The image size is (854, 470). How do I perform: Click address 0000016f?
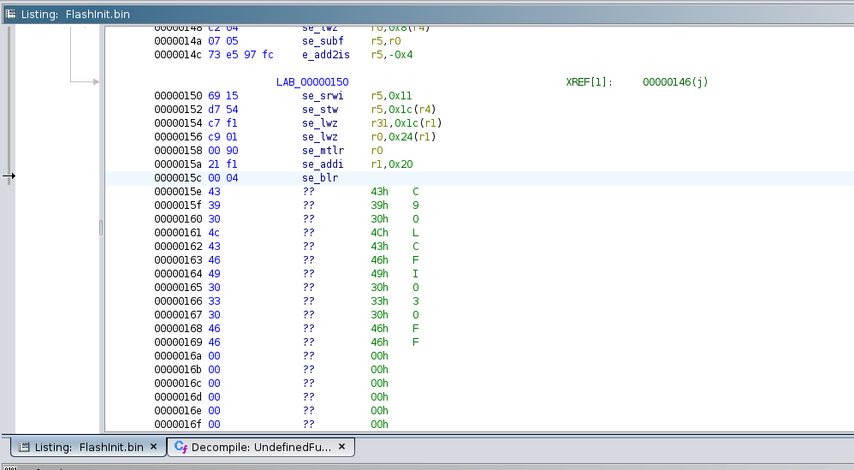(x=178, y=424)
